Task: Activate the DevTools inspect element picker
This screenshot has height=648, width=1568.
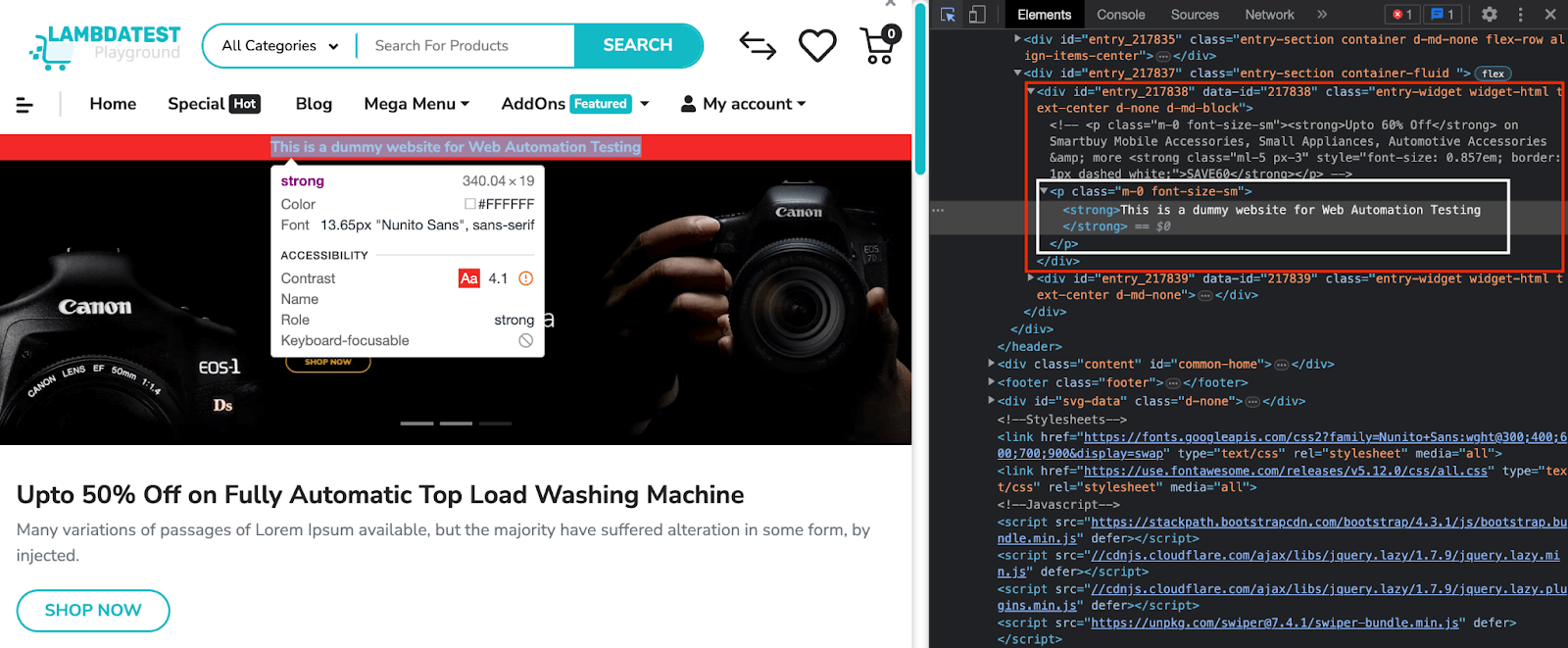Action: point(948,15)
